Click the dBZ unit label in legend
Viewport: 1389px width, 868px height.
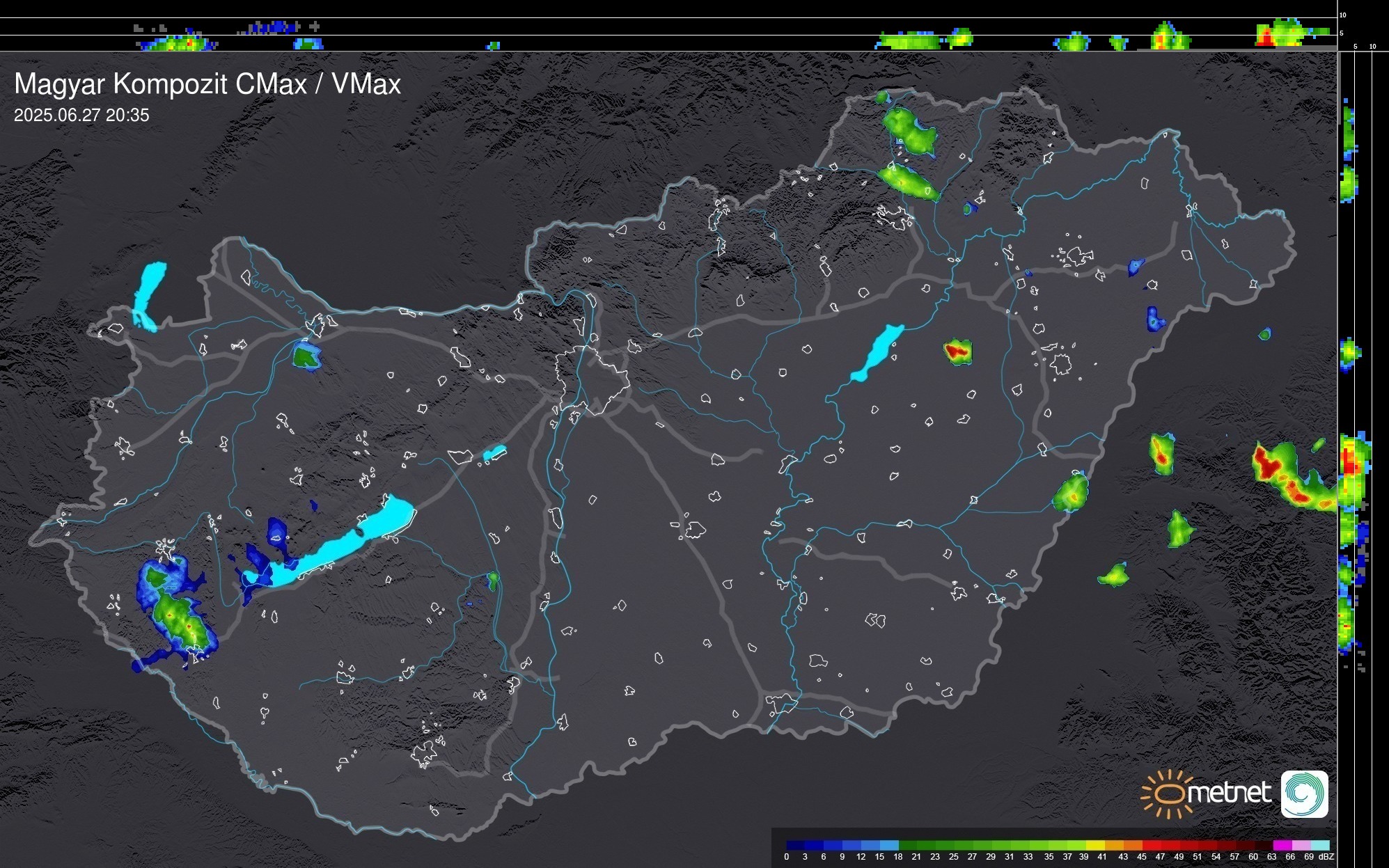(x=1326, y=857)
